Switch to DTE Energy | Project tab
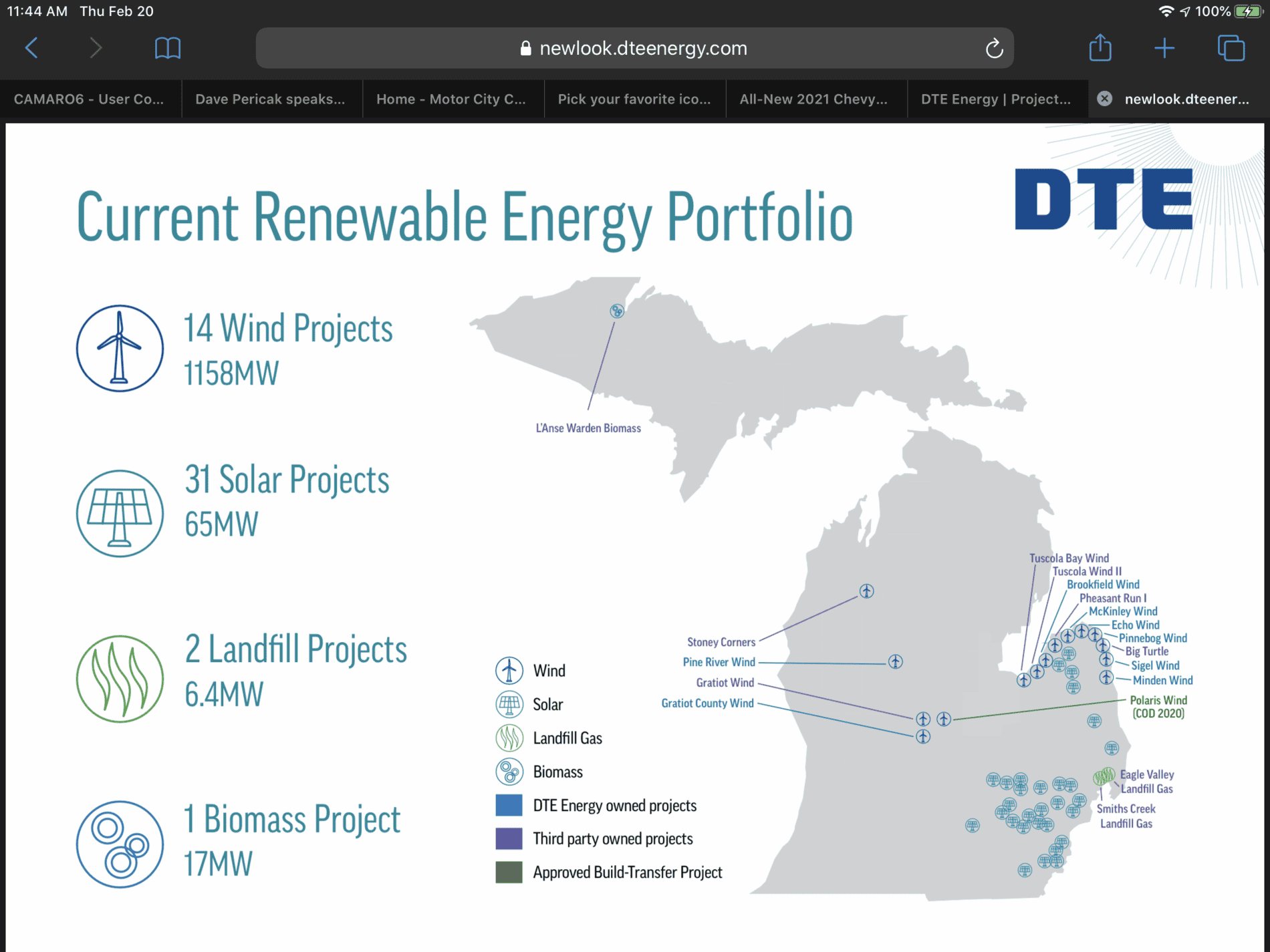This screenshot has width=1270, height=952. coord(997,99)
